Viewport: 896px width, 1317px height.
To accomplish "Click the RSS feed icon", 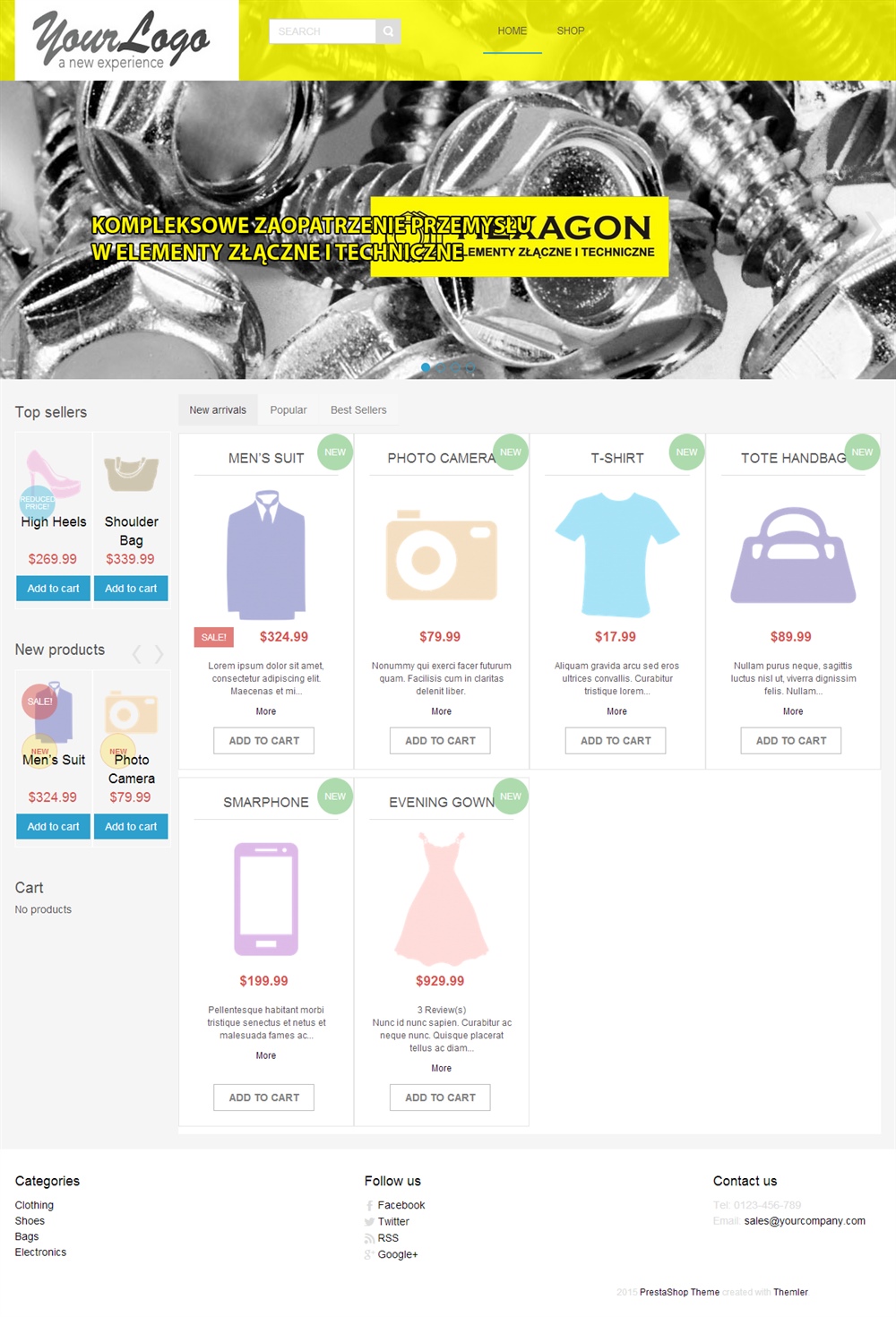I will click(x=369, y=1238).
